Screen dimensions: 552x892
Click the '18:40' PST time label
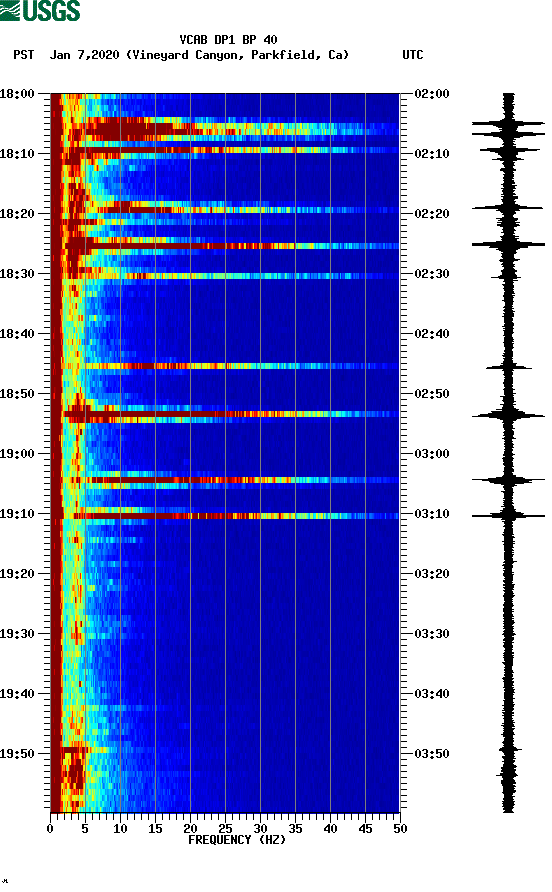point(17,334)
